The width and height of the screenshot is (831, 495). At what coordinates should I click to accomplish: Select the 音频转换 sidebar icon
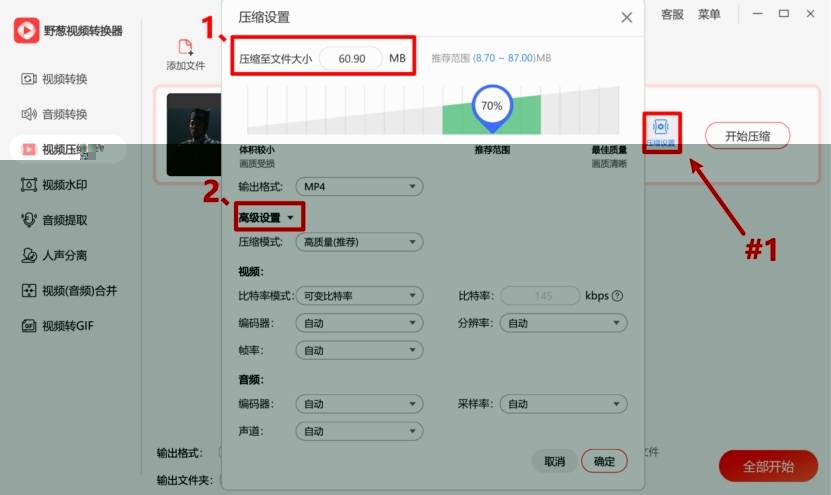click(x=28, y=114)
